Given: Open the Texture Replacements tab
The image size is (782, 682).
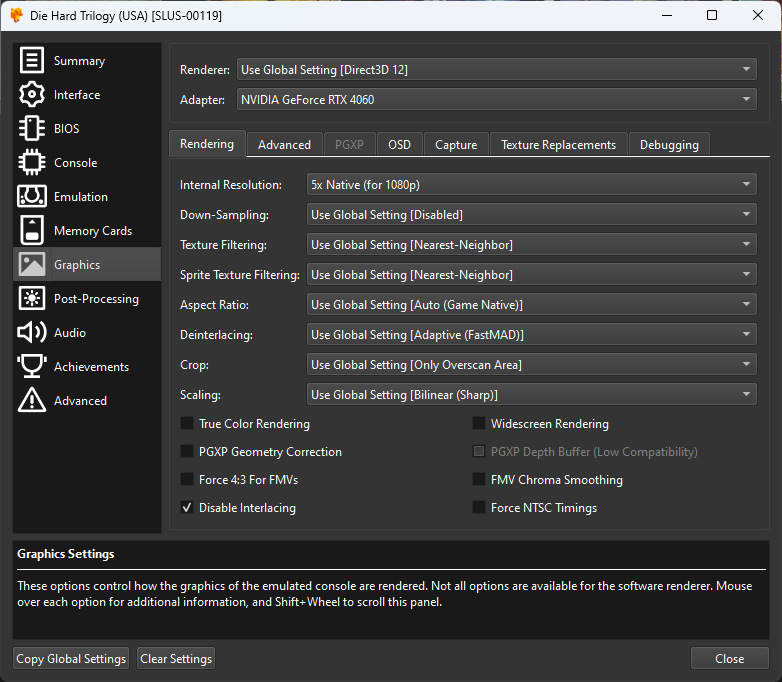Looking at the screenshot, I should coord(559,145).
